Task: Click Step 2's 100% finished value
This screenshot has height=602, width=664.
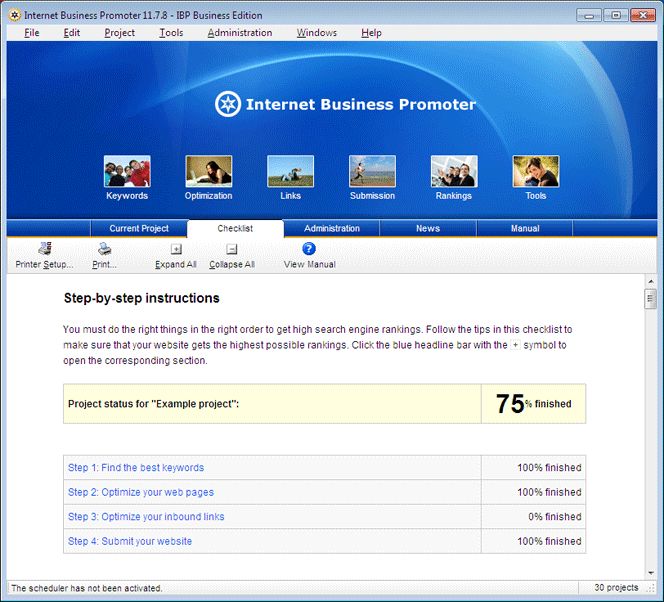Action: [549, 492]
